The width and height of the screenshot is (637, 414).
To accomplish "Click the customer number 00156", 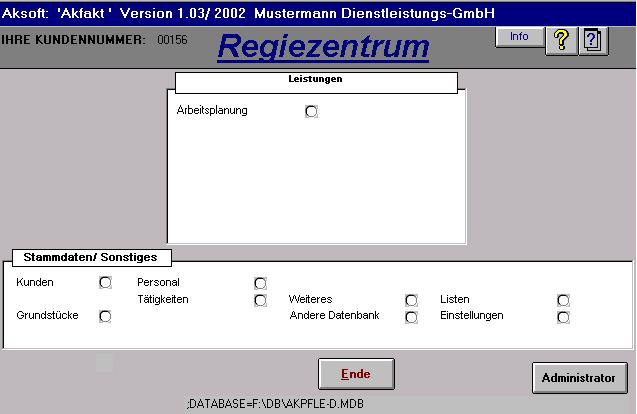I will click(172, 40).
